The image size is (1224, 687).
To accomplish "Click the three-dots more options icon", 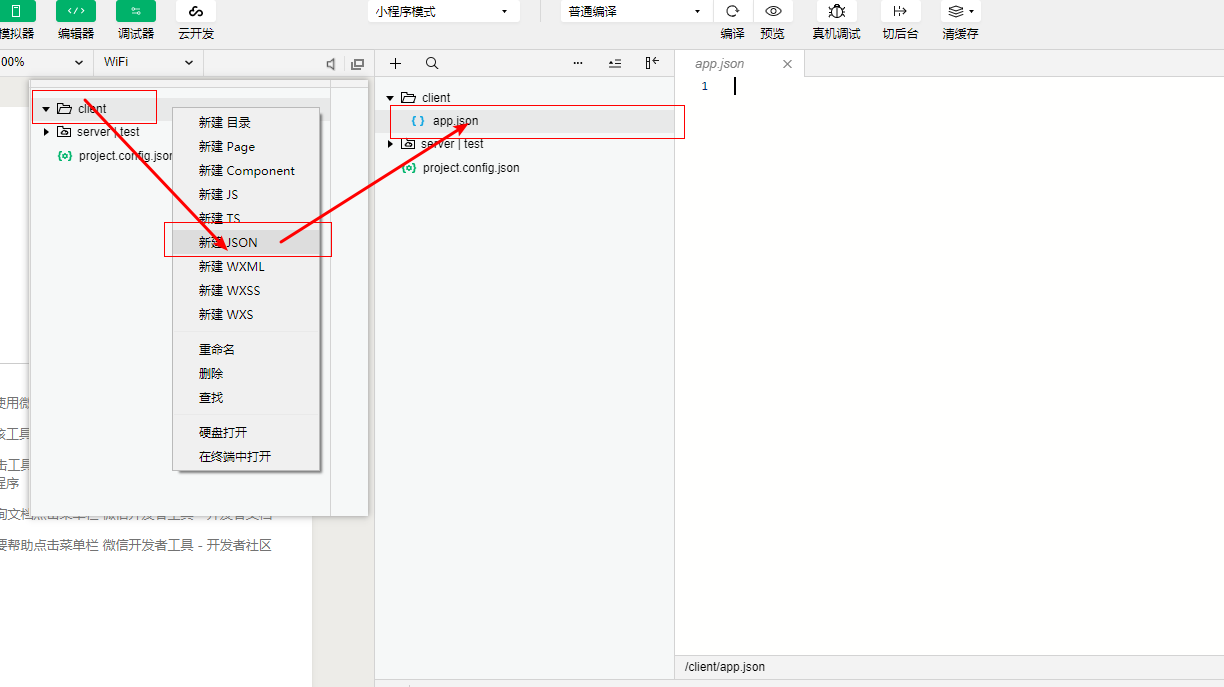I will click(578, 63).
